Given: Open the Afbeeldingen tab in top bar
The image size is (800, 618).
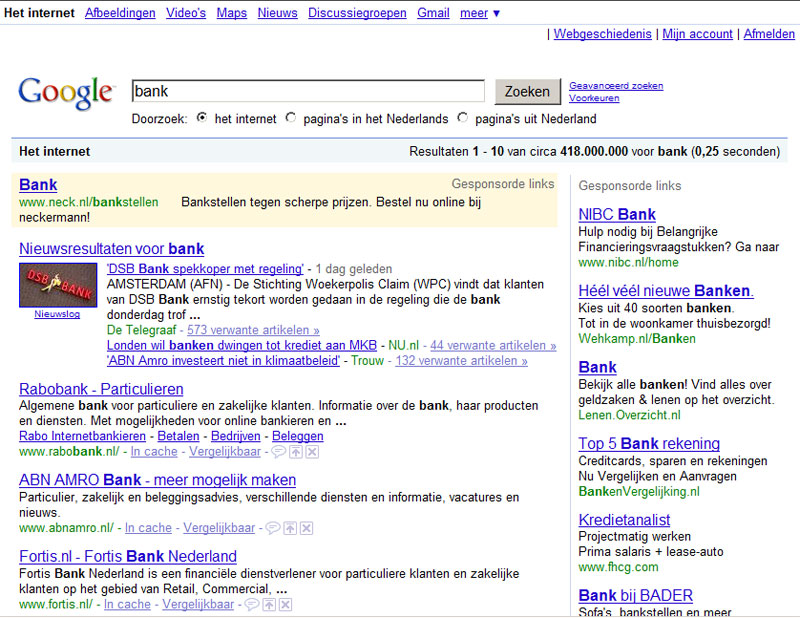Looking at the screenshot, I should 120,13.
